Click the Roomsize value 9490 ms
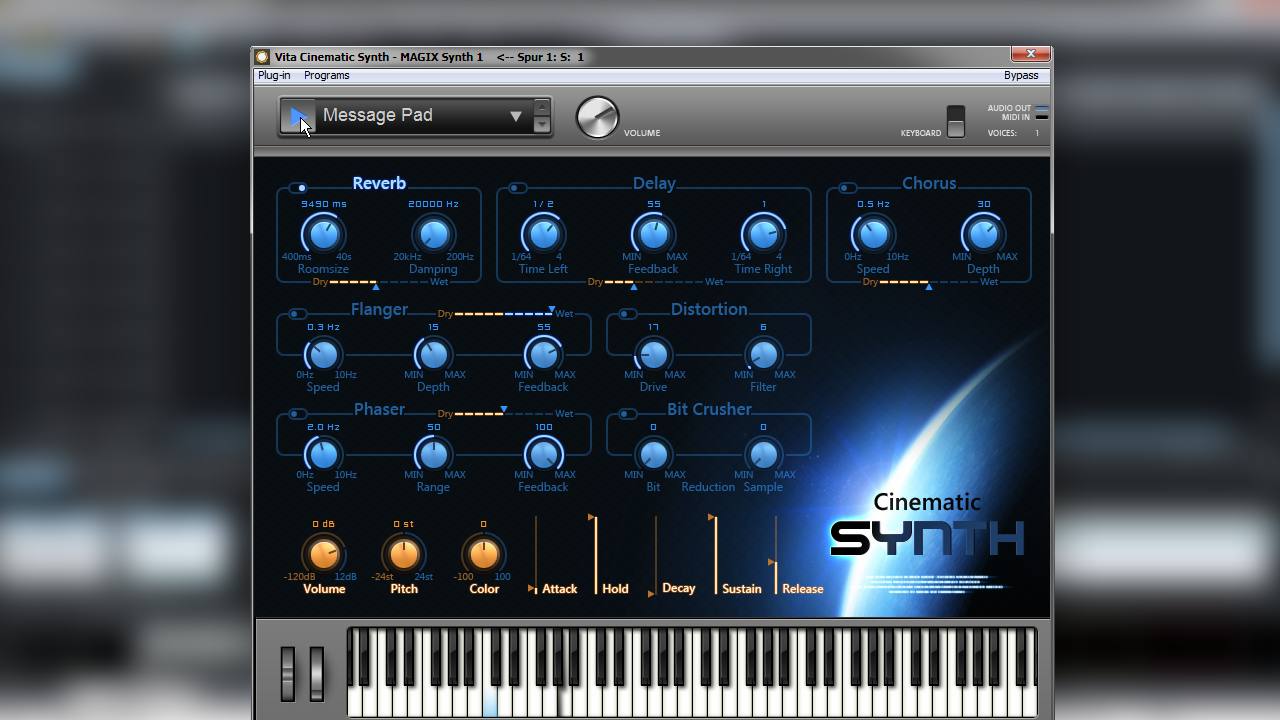Screen dimensions: 1280x720 323,204
